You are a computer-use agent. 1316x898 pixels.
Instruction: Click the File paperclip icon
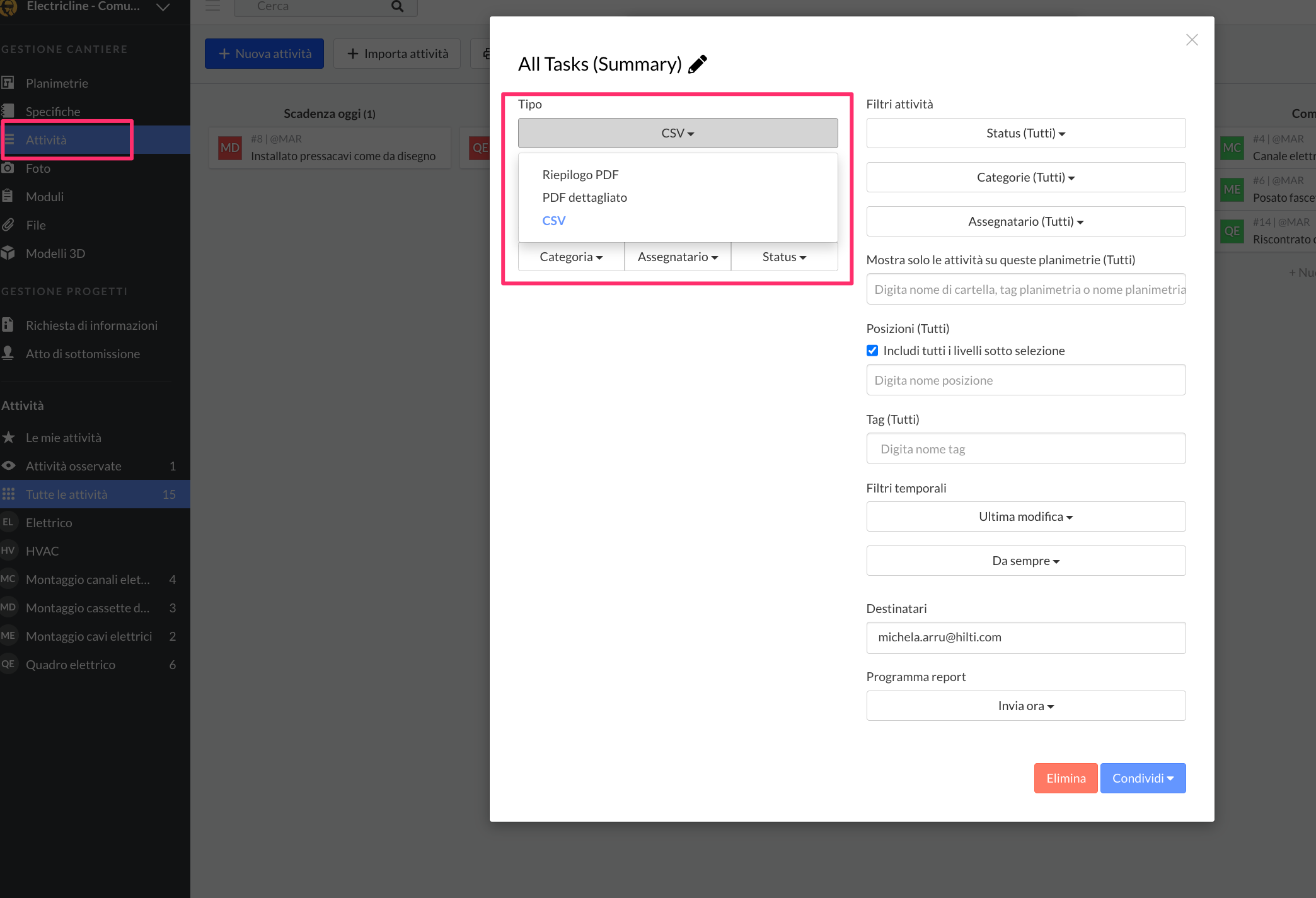[x=8, y=225]
